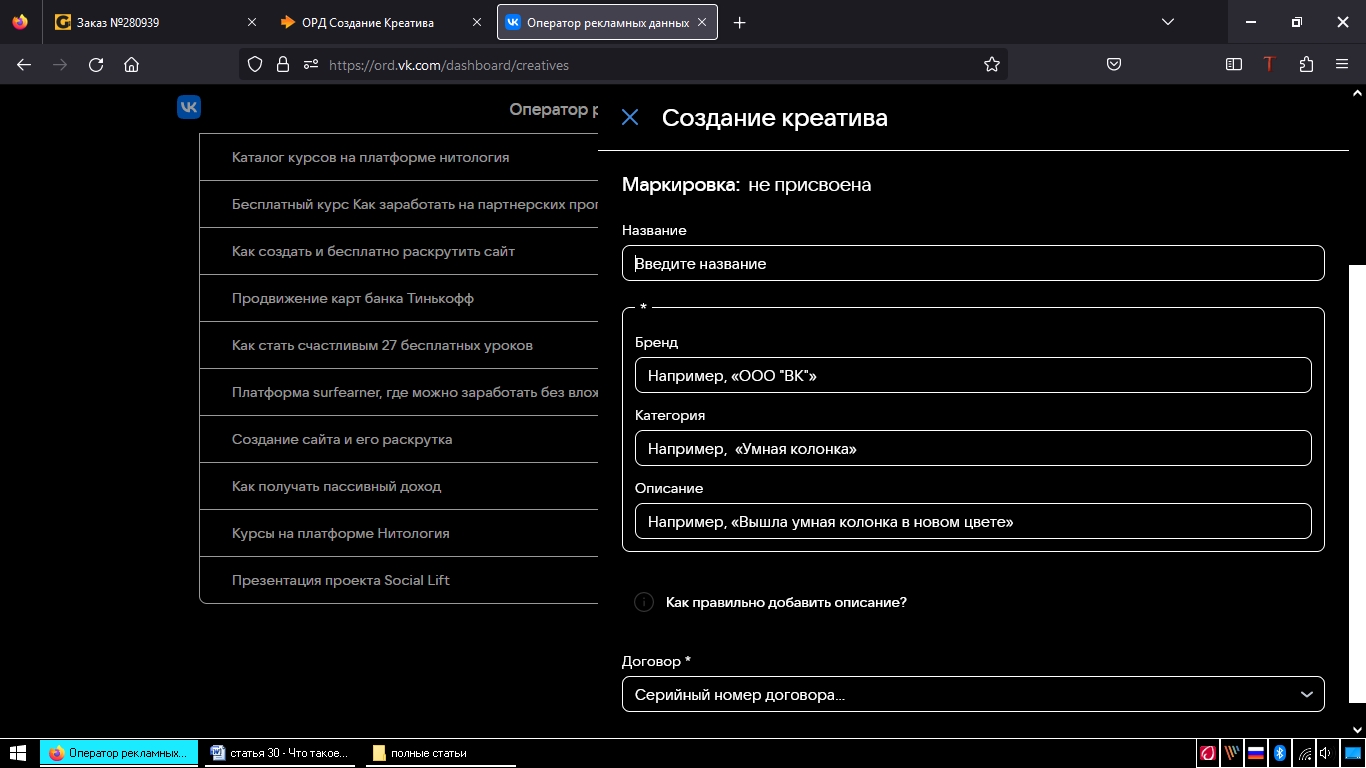Open the volume speaker tray icon
This screenshot has height=768, width=1366.
pyautogui.click(x=1327, y=753)
